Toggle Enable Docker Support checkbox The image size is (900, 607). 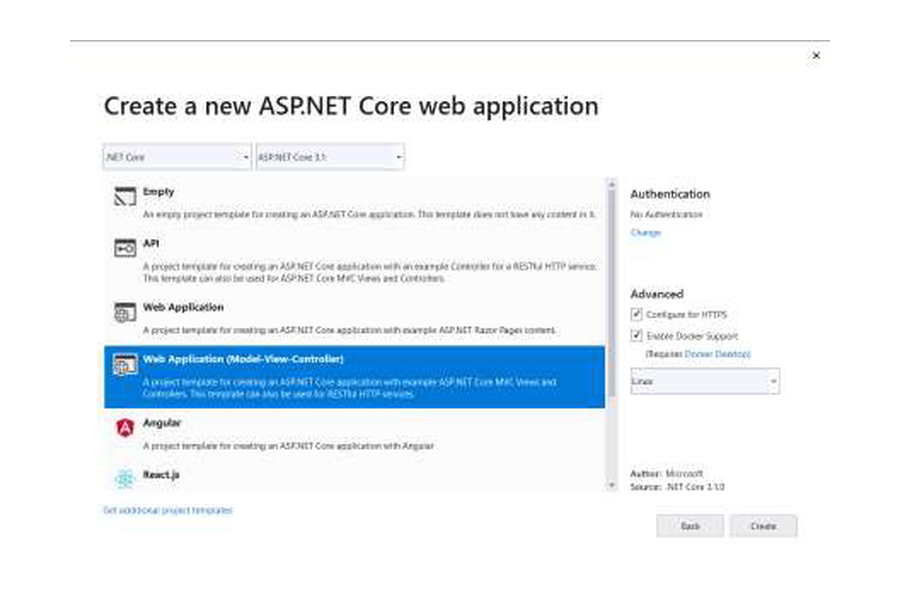(x=636, y=336)
